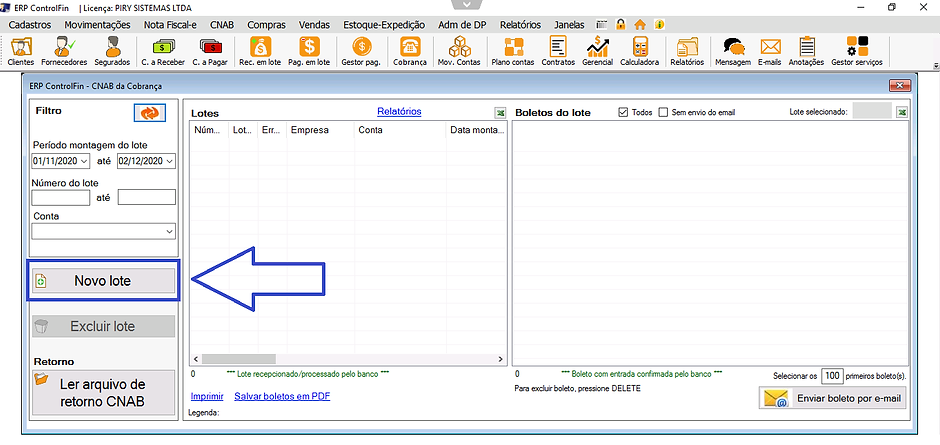
Task: Open the Nota Fiscal-e menu
Action: (170, 25)
